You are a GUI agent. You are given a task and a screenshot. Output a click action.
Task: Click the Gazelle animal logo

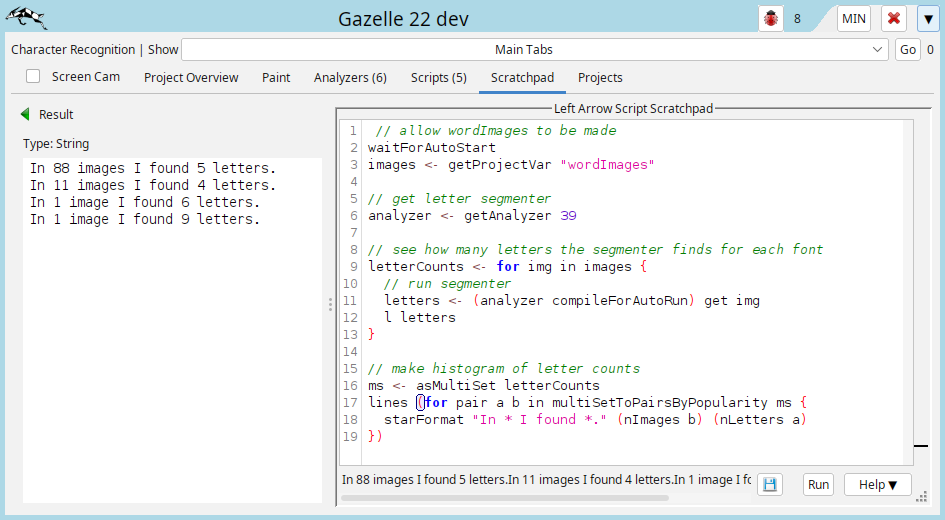pyautogui.click(x=26, y=18)
